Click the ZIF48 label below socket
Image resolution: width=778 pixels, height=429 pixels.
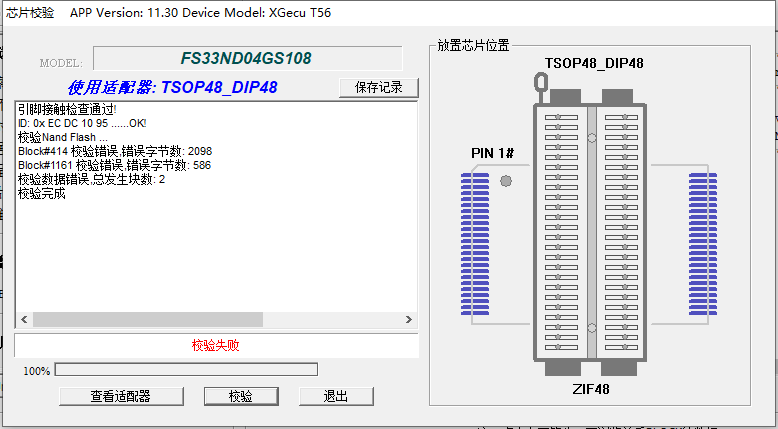(x=592, y=389)
